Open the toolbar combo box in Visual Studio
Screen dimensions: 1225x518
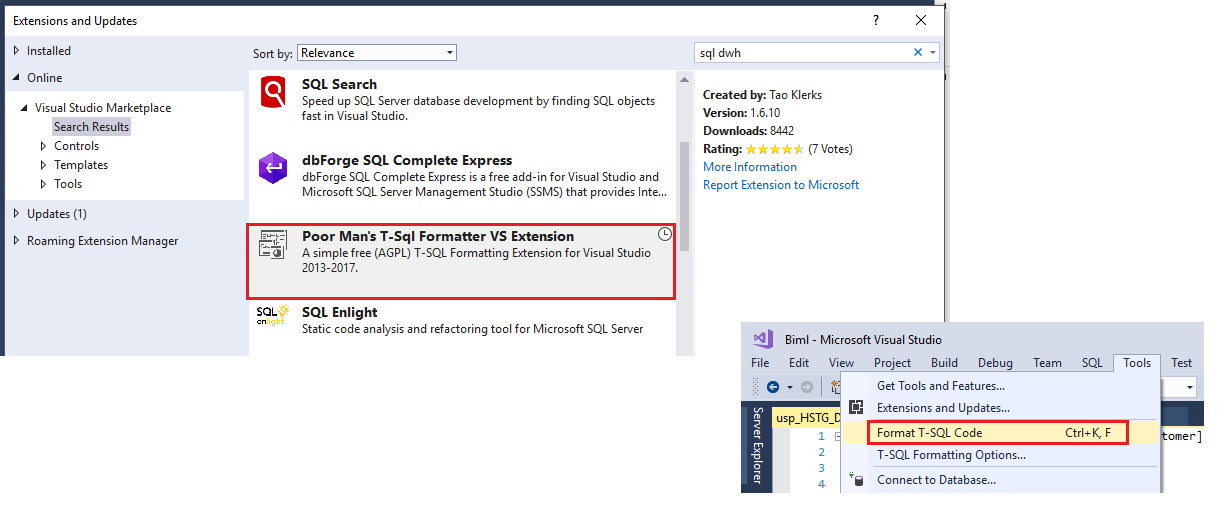click(x=1189, y=387)
